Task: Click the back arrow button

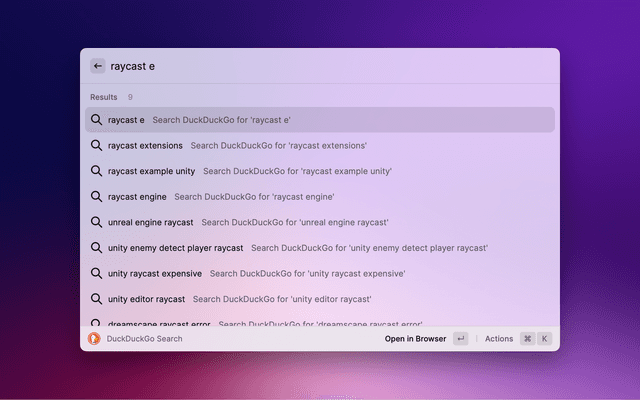Action: click(97, 66)
